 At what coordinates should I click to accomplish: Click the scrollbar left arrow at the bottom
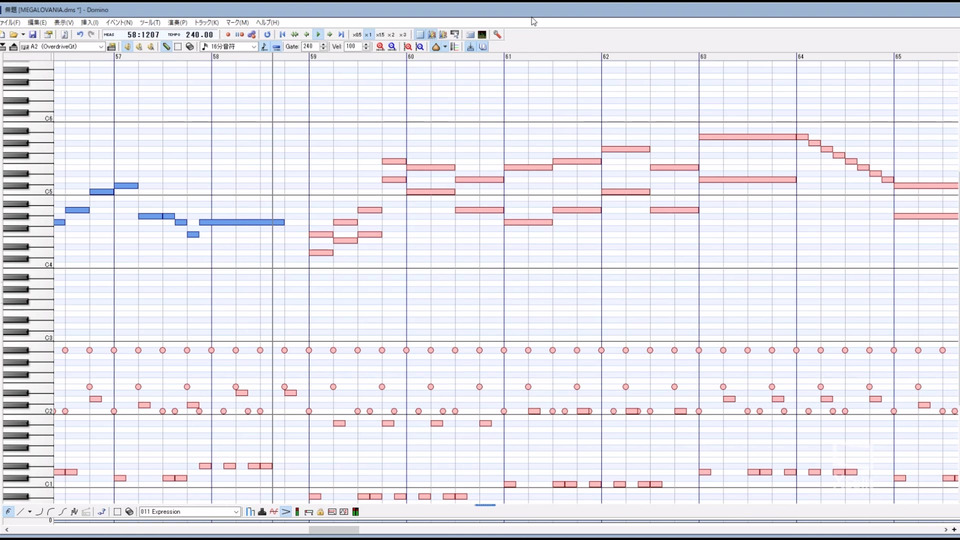(x=6, y=530)
